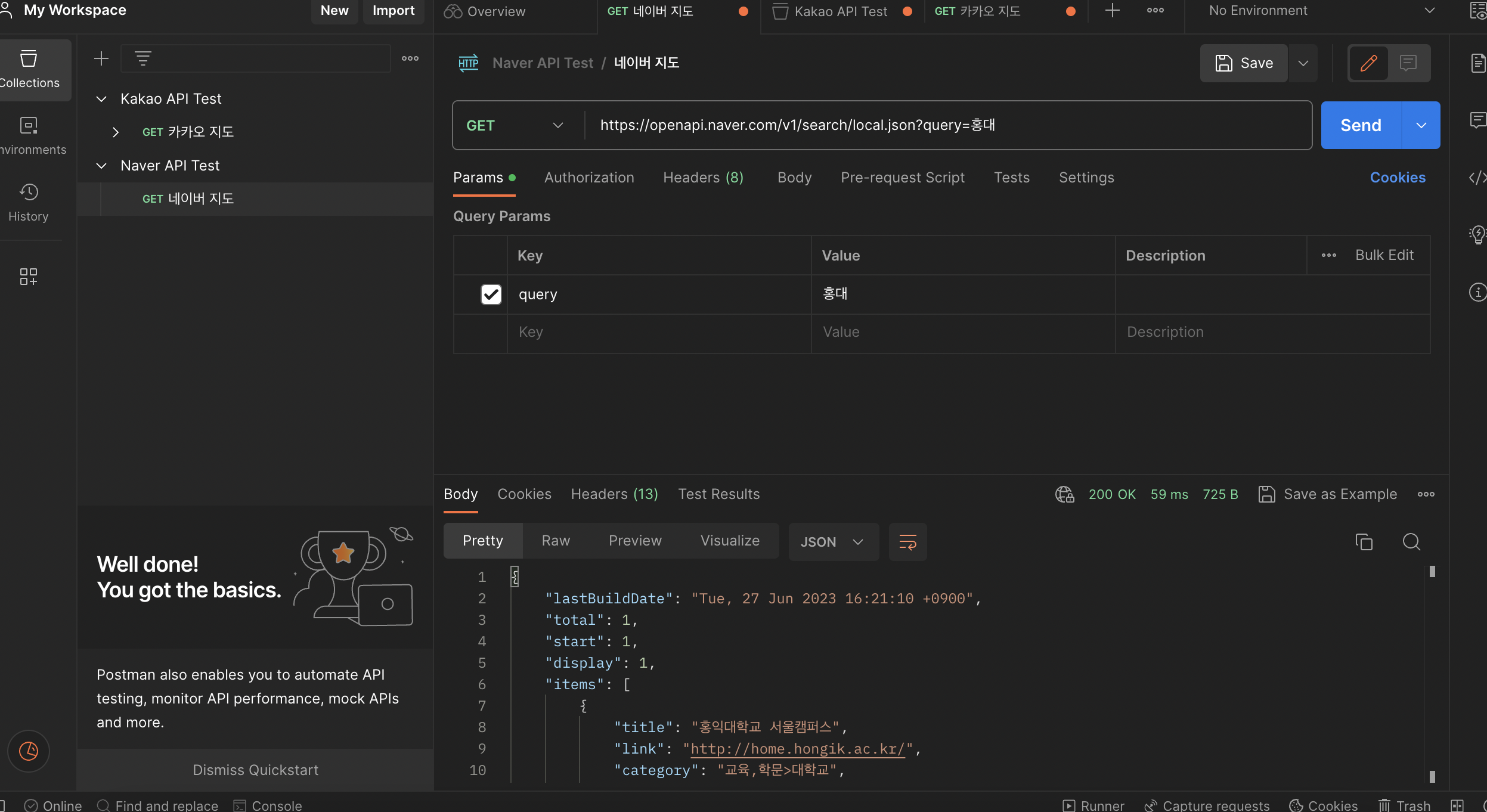This screenshot has width=1487, height=812.
Task: Open the code snippet icon in right sidebar
Action: click(1477, 178)
